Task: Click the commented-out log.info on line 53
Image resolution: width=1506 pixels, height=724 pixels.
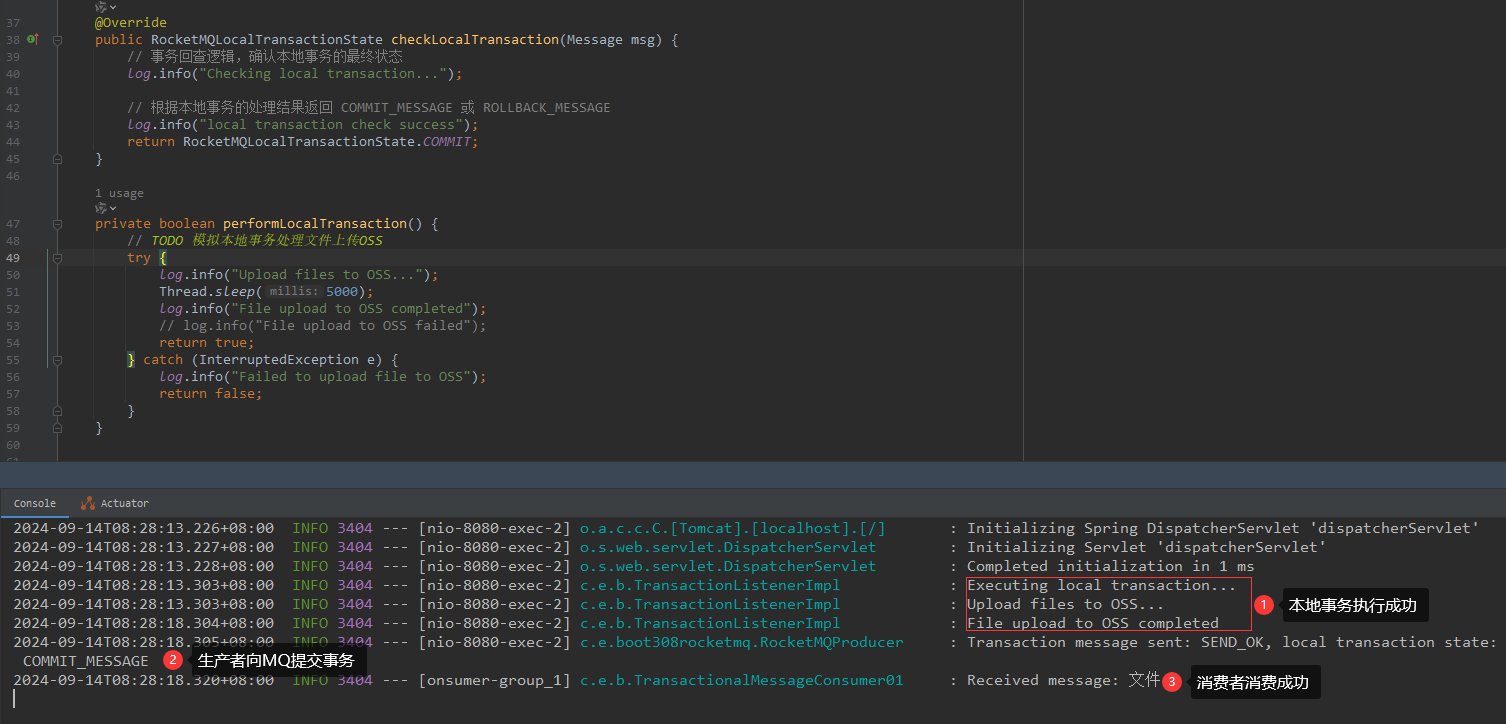Action: (x=323, y=326)
